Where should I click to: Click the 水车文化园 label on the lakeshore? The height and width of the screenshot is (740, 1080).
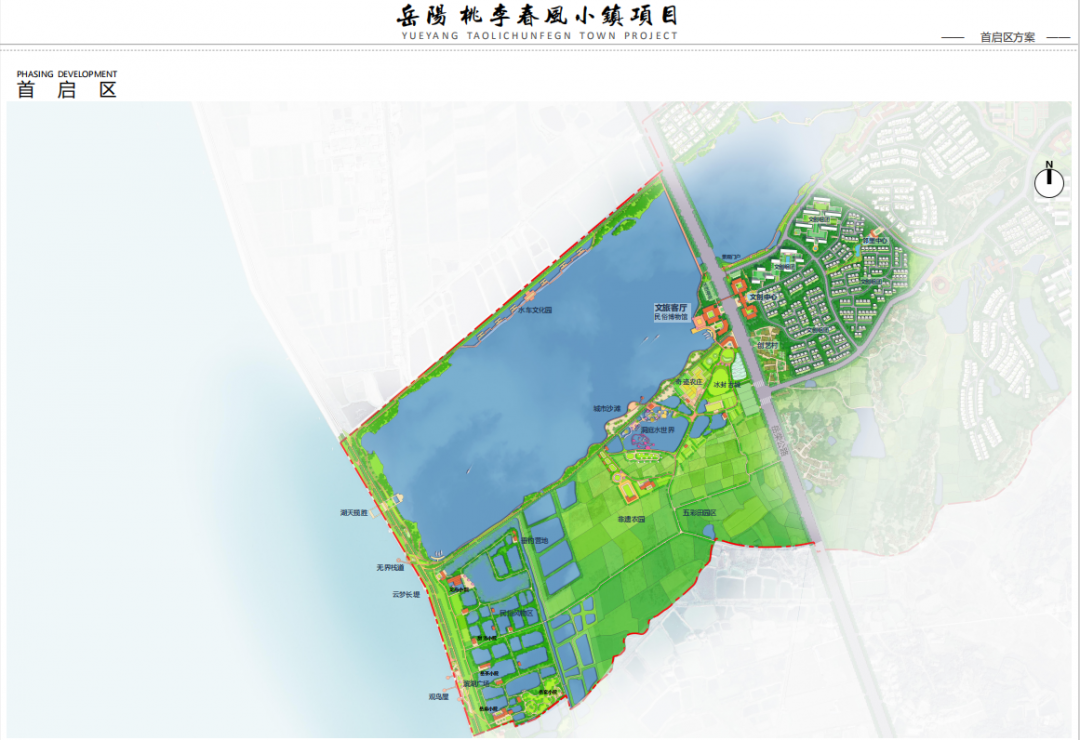pos(535,310)
